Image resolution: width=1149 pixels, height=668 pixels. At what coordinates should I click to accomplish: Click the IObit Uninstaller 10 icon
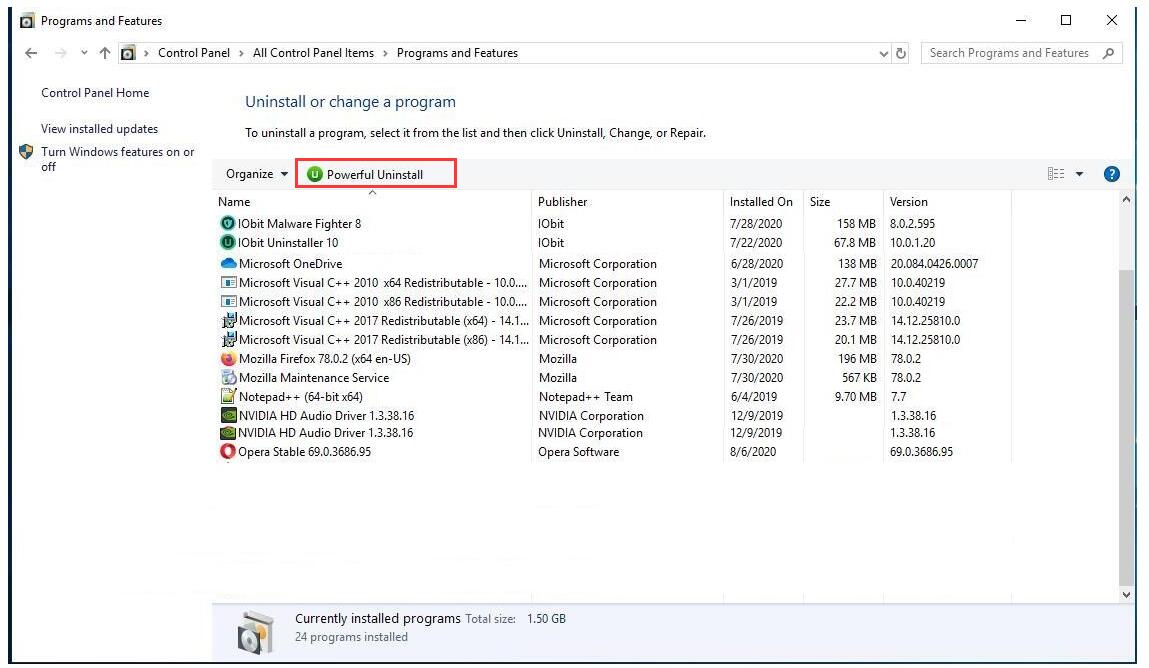click(x=228, y=242)
